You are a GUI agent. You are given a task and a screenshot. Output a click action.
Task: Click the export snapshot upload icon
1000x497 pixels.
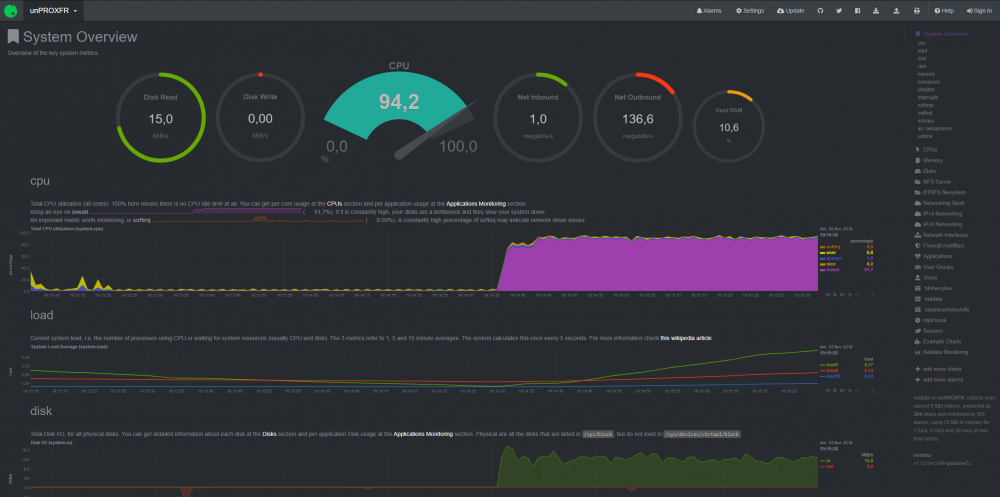897,11
